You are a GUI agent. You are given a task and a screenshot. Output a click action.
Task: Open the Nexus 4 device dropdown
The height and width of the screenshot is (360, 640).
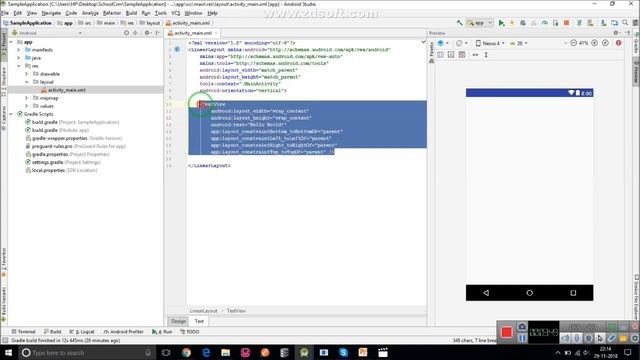pyautogui.click(x=490, y=43)
